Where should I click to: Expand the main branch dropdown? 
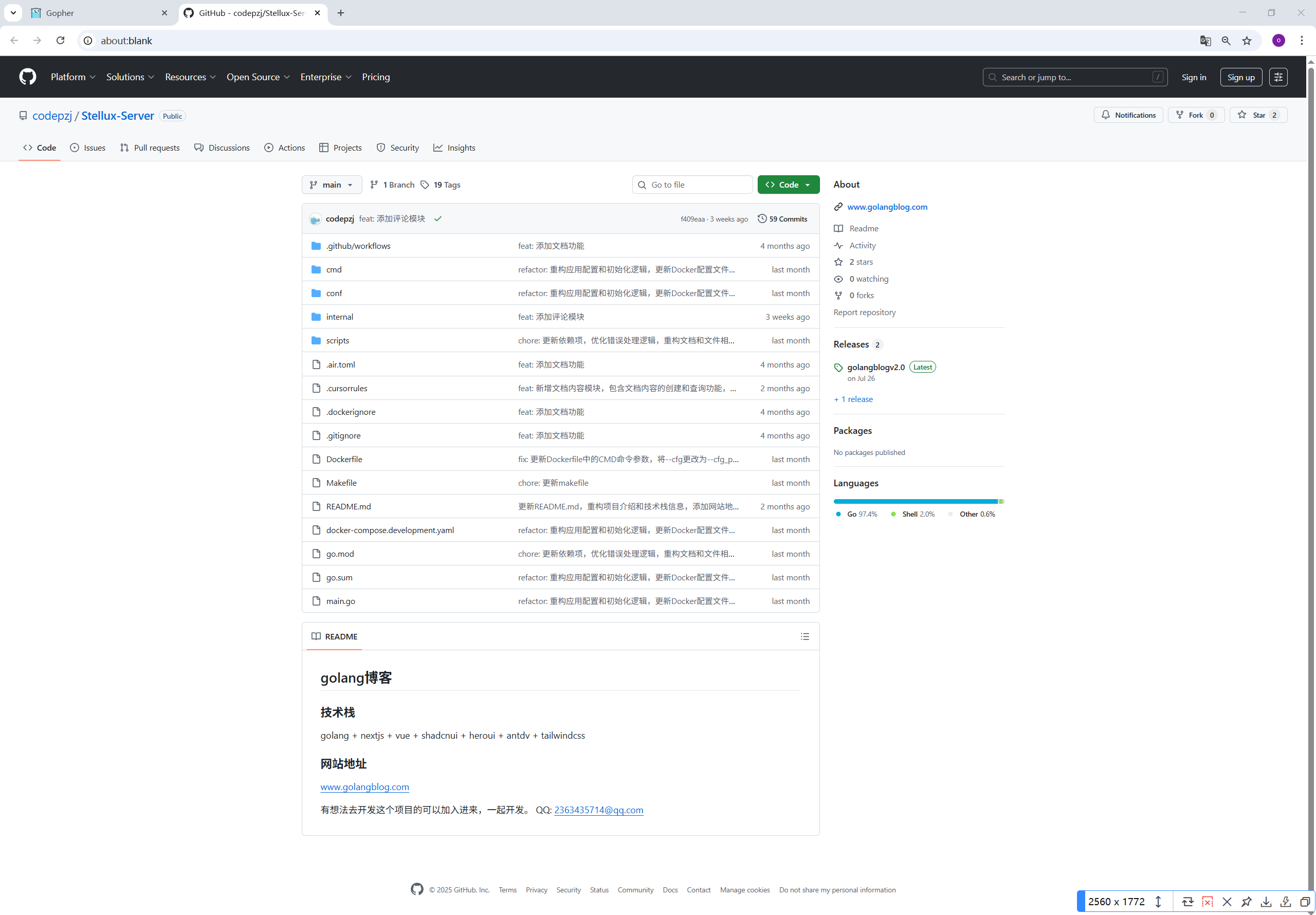(x=331, y=185)
